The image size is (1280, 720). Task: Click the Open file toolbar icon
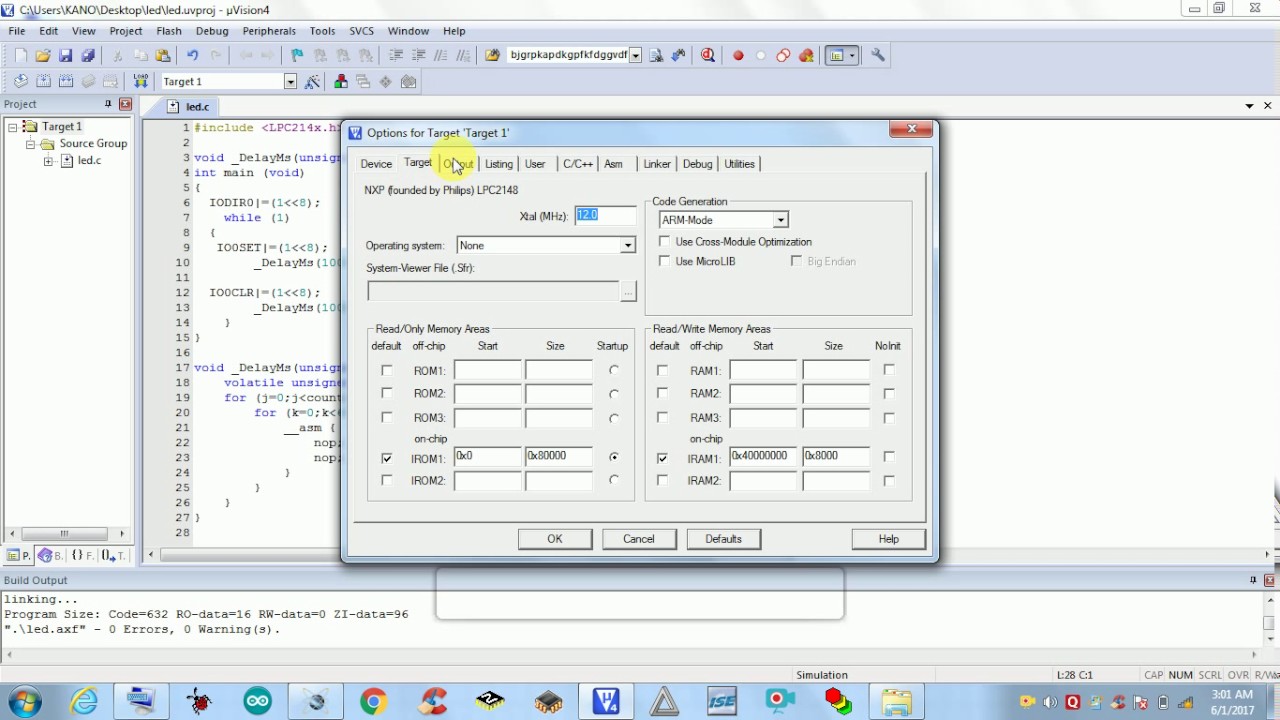(42, 56)
